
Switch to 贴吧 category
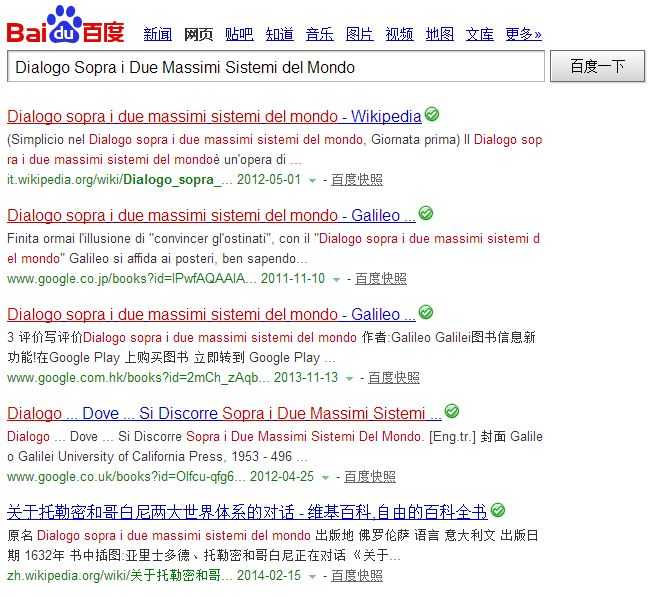coord(239,34)
